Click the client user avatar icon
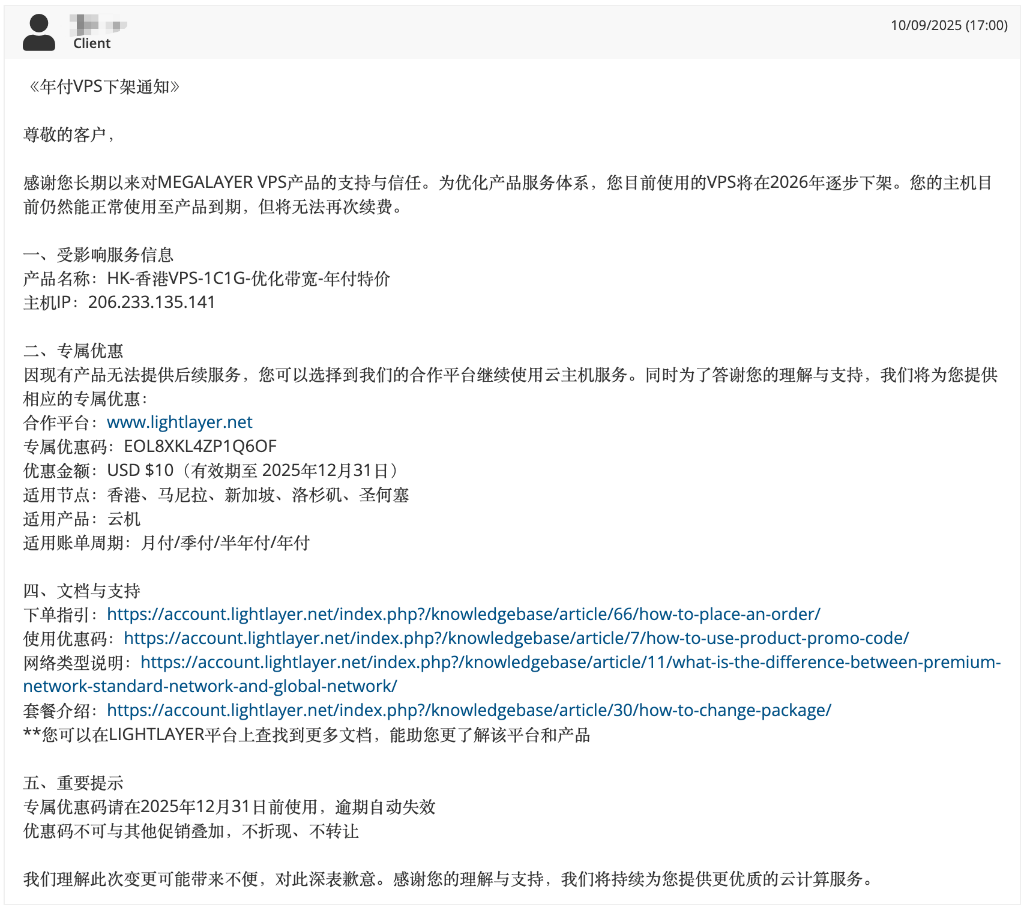The width and height of the screenshot is (1024, 906). point(39,33)
